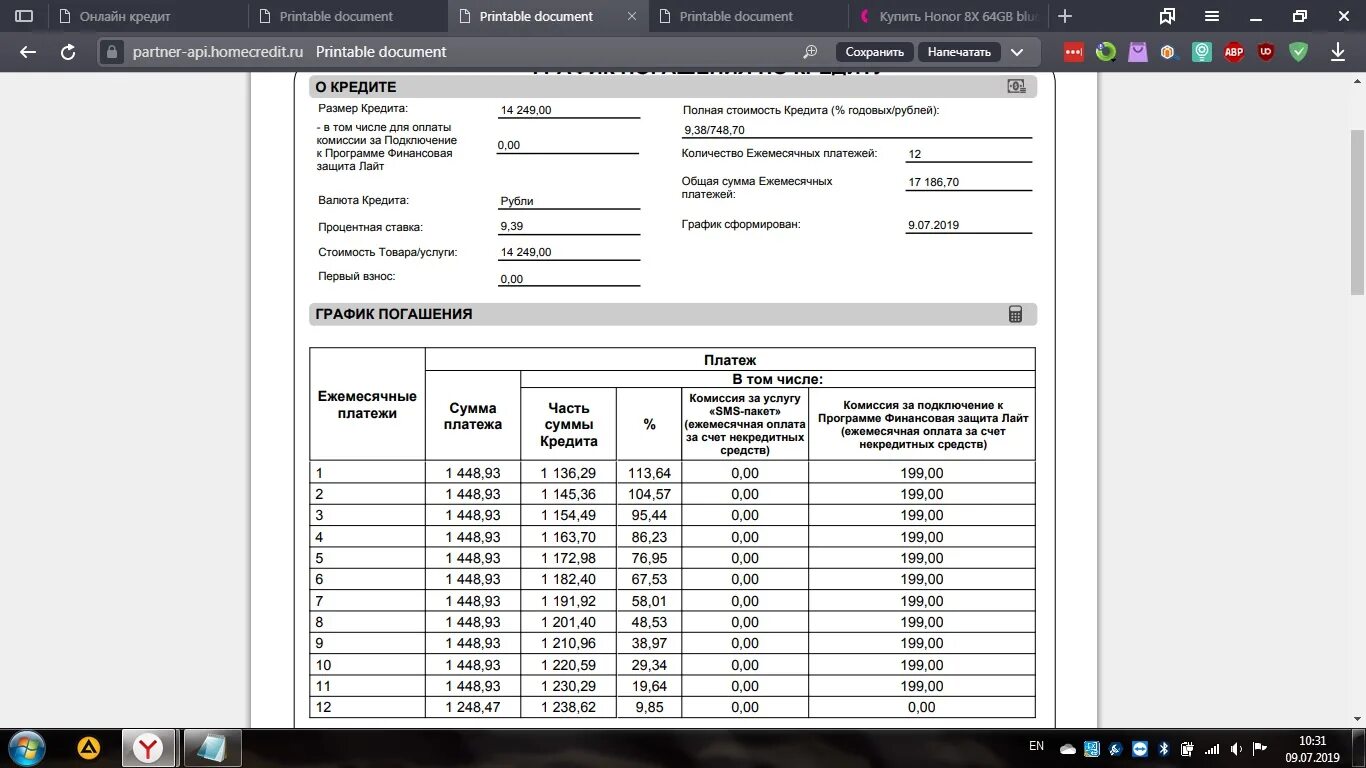Click Размер Кредита value 14 249,00
The width and height of the screenshot is (1366, 768).
[x=526, y=110]
